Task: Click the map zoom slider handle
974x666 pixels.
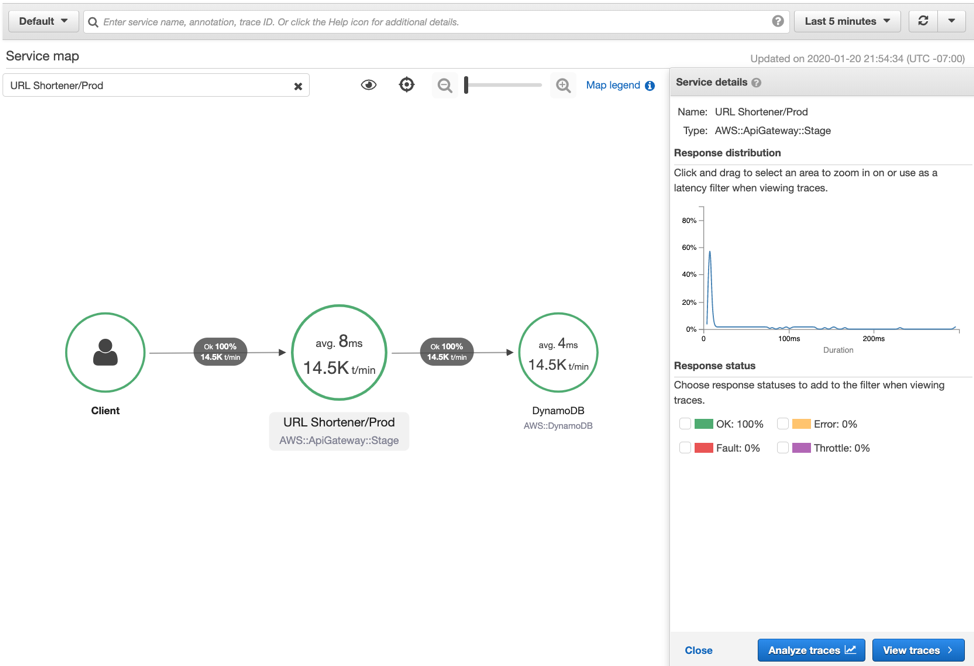Action: coord(466,85)
